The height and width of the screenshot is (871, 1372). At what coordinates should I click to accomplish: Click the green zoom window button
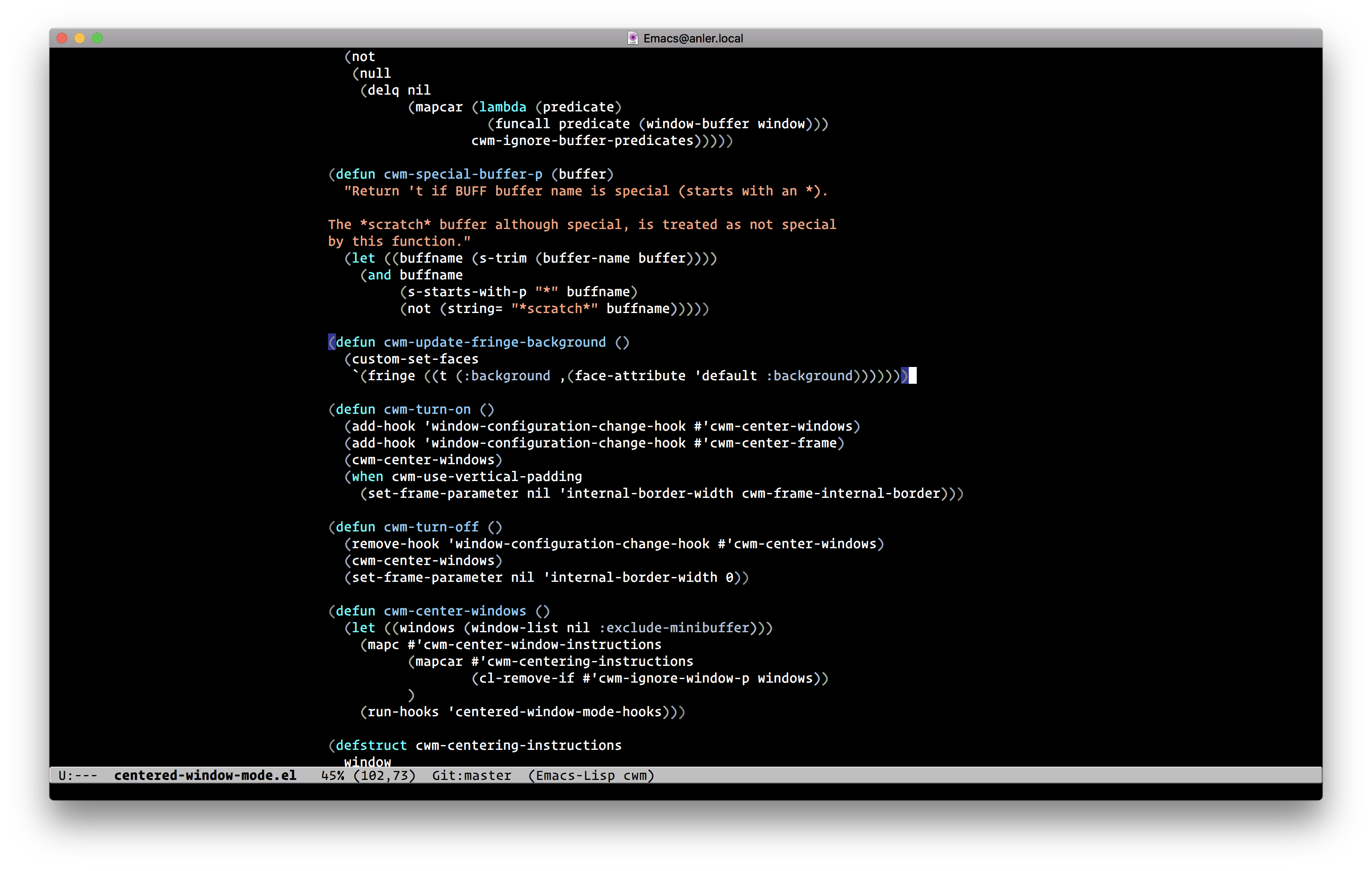(x=97, y=38)
